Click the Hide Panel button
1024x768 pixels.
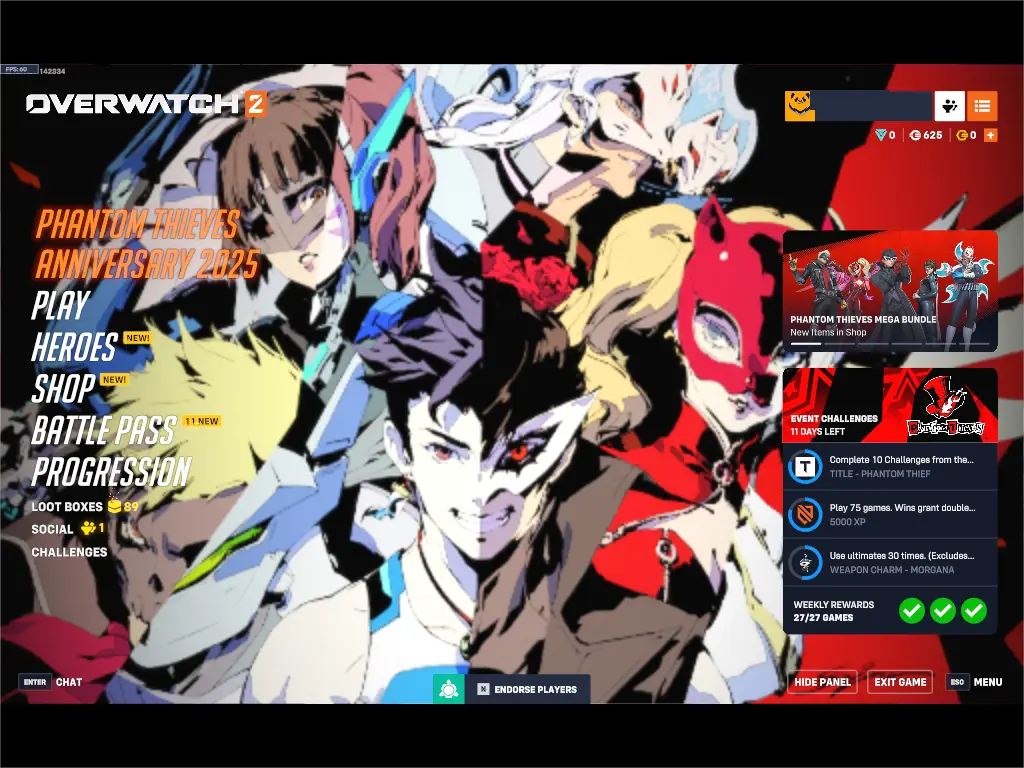822,682
